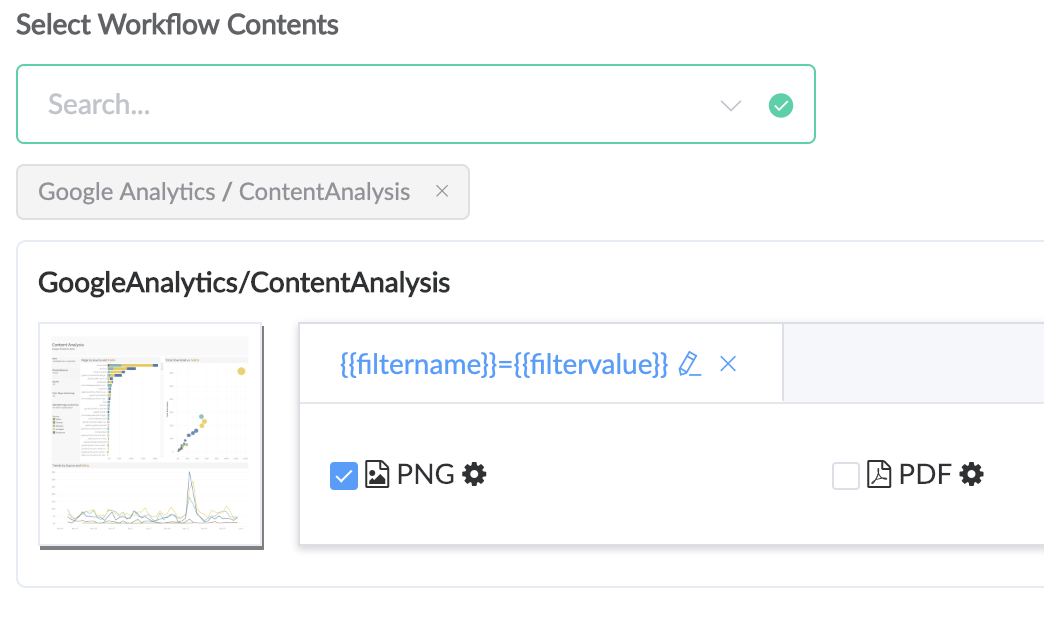Select the Google Analytics / ContentAnalysis chip
Viewport: 1044px width, 644px height.
[x=224, y=192]
